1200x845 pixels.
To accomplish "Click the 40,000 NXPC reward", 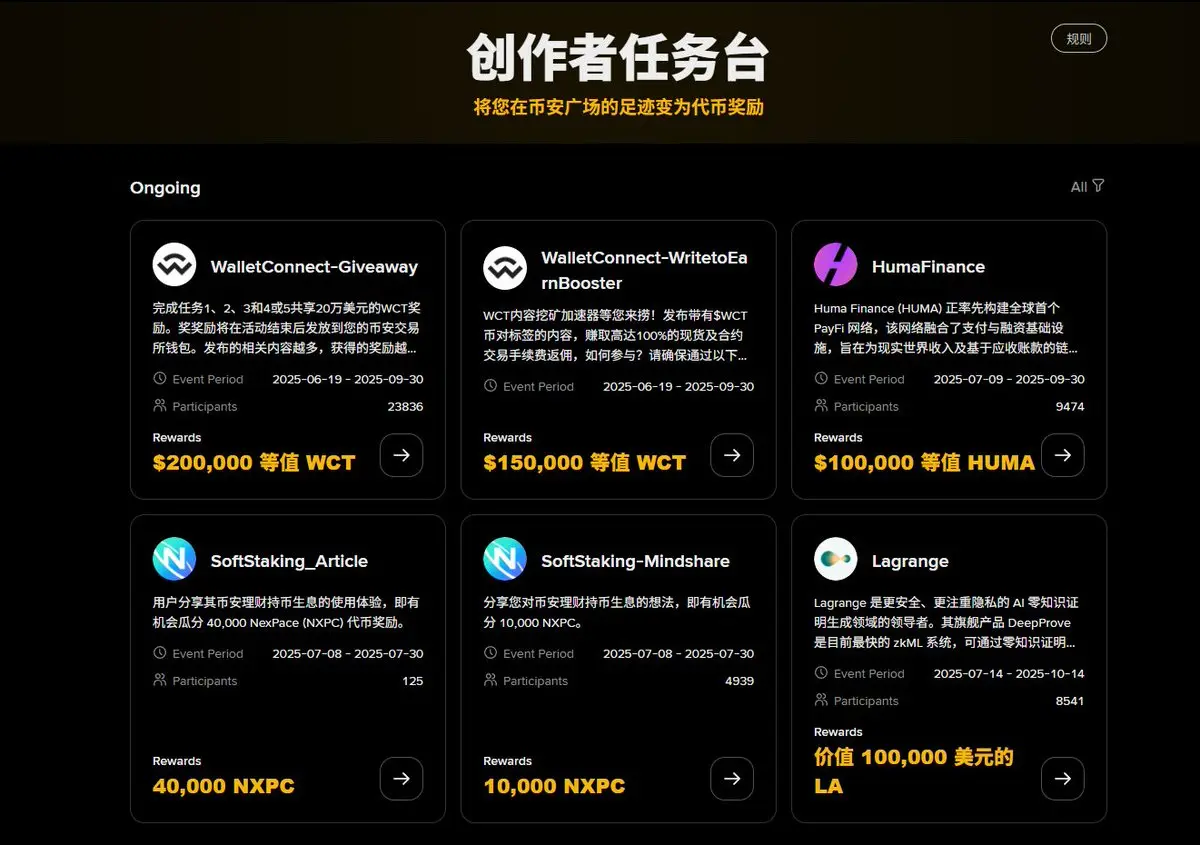I will pyautogui.click(x=224, y=786).
